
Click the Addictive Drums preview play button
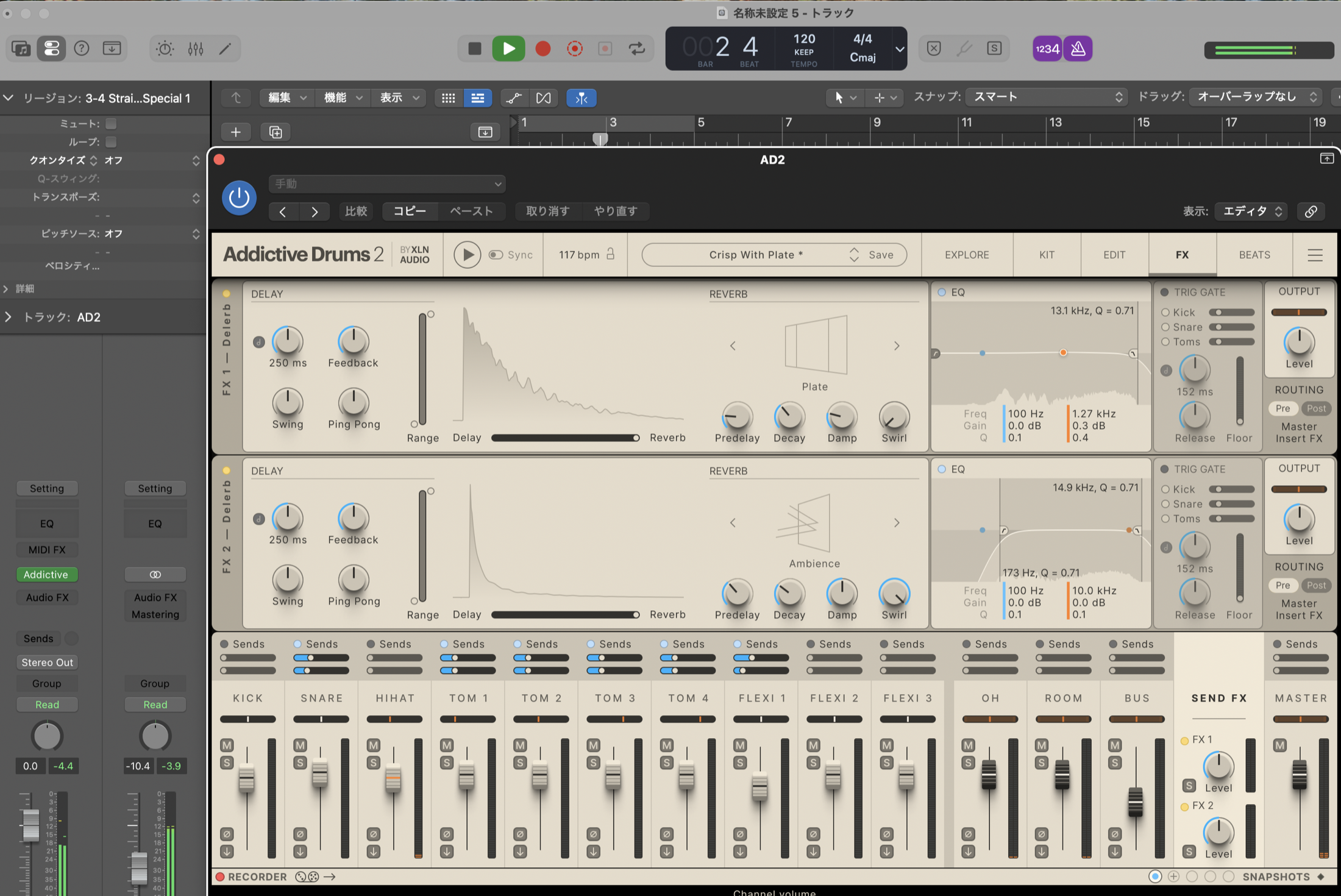click(467, 255)
